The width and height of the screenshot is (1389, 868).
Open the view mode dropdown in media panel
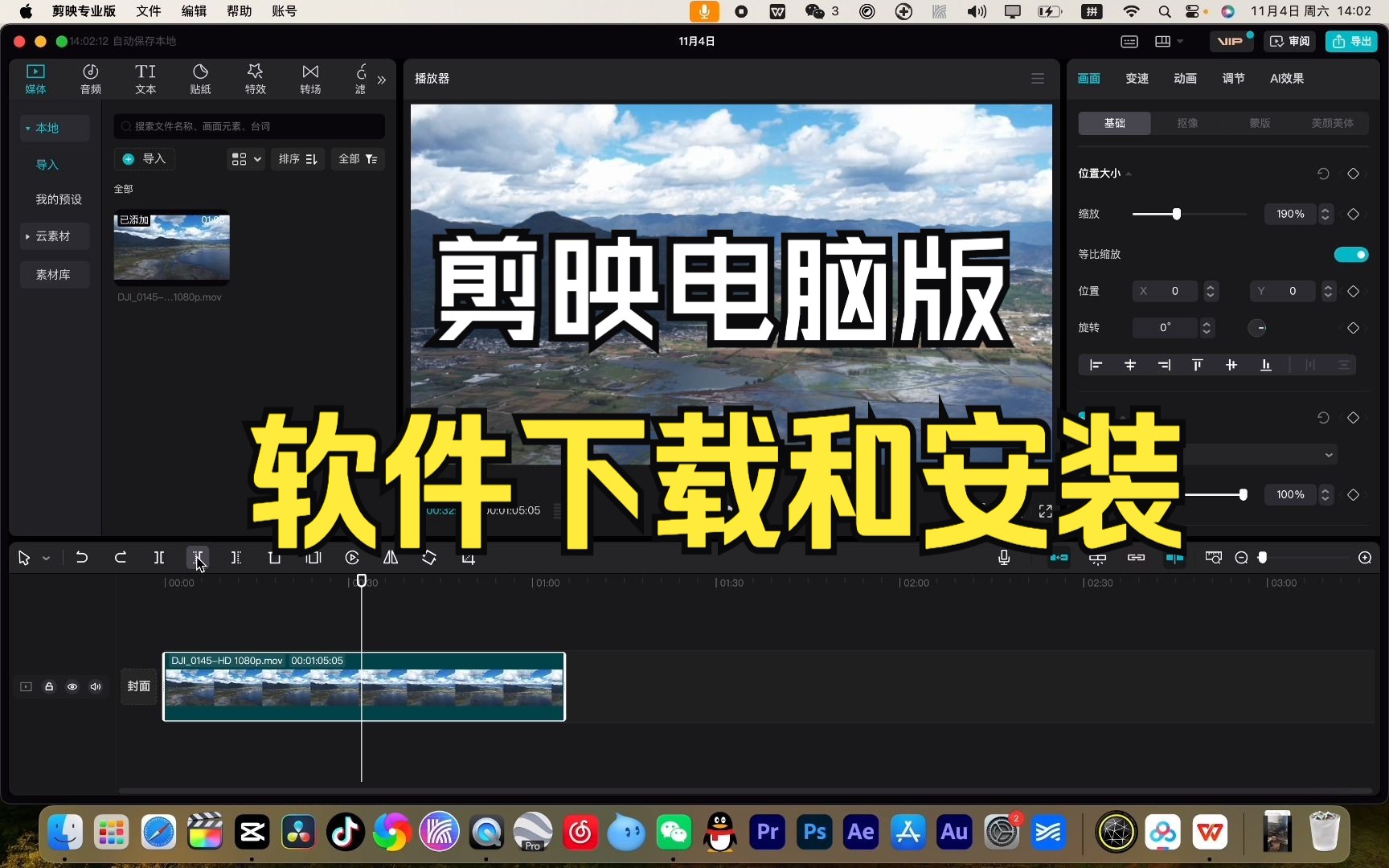tap(246, 159)
